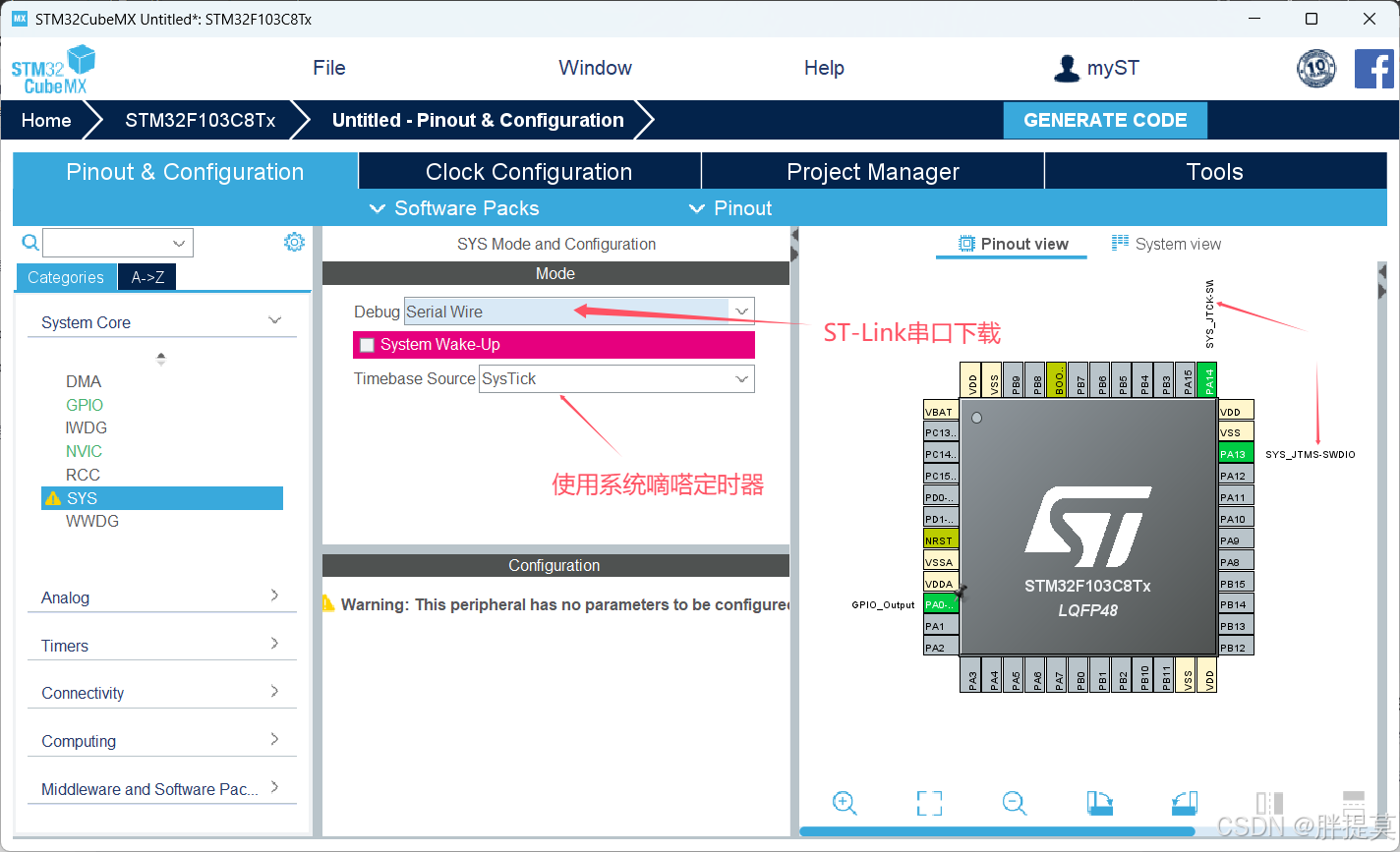
Task: Open the Software Packs dropdown menu
Action: [x=454, y=208]
